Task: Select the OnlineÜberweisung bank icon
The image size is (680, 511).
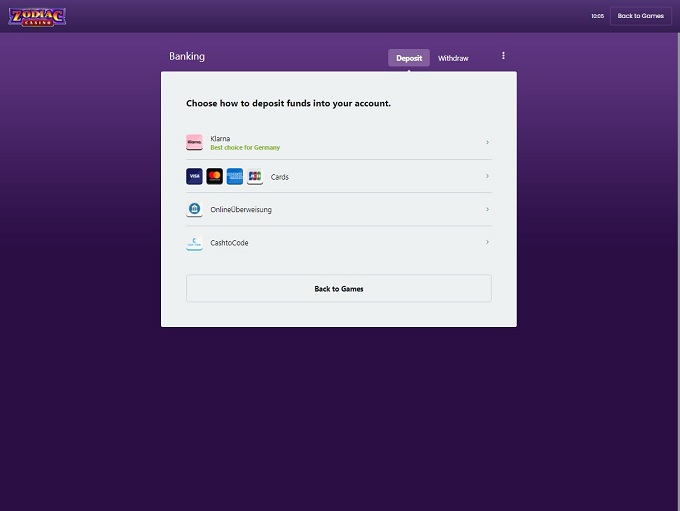Action: [x=194, y=210]
